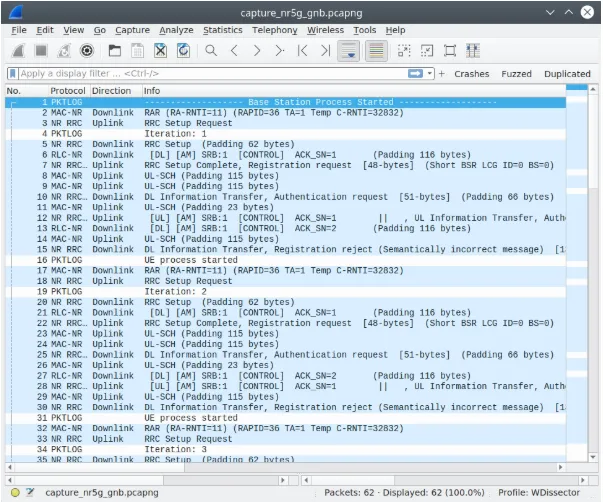Start capture with the shark fin icon

pos(18,50)
